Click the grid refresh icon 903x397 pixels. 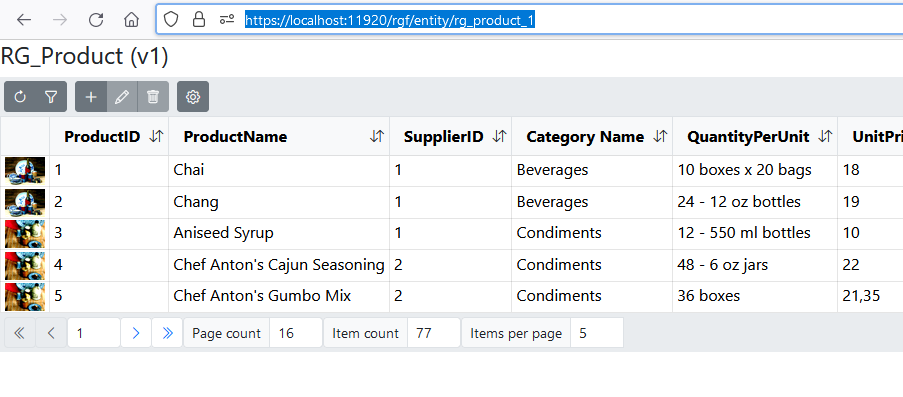pos(20,97)
